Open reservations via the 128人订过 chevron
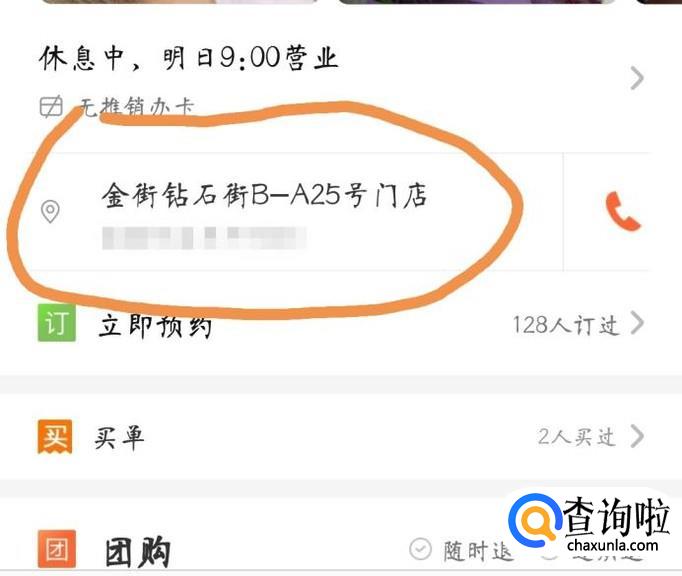This screenshot has width=682, height=576. click(x=637, y=323)
